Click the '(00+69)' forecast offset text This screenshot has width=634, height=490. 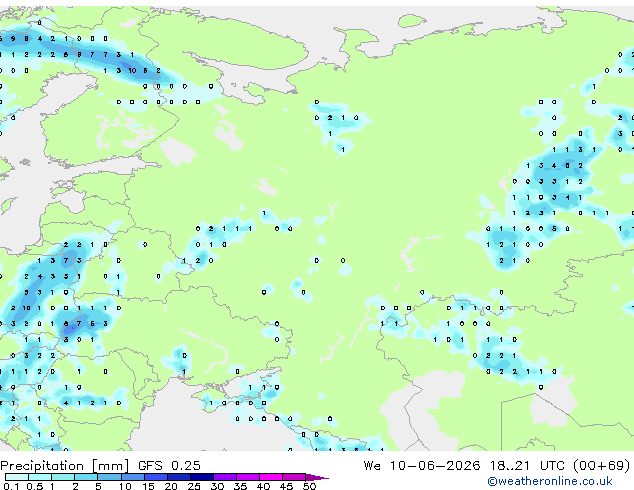coord(601,466)
